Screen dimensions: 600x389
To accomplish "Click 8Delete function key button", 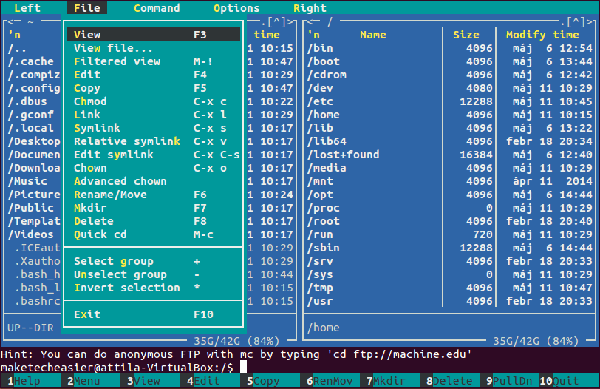I will click(x=450, y=381).
